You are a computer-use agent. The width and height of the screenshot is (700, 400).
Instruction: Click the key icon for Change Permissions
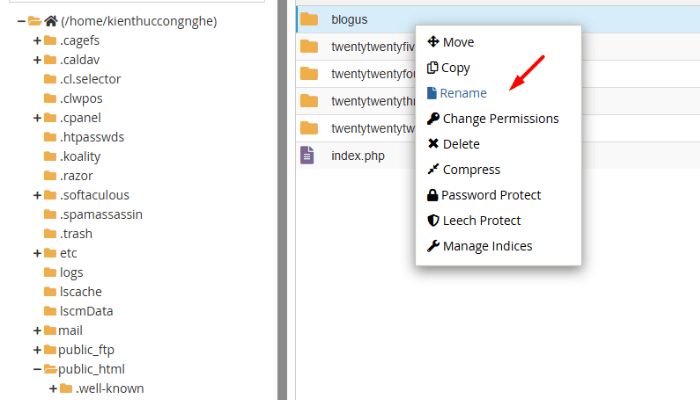click(433, 119)
